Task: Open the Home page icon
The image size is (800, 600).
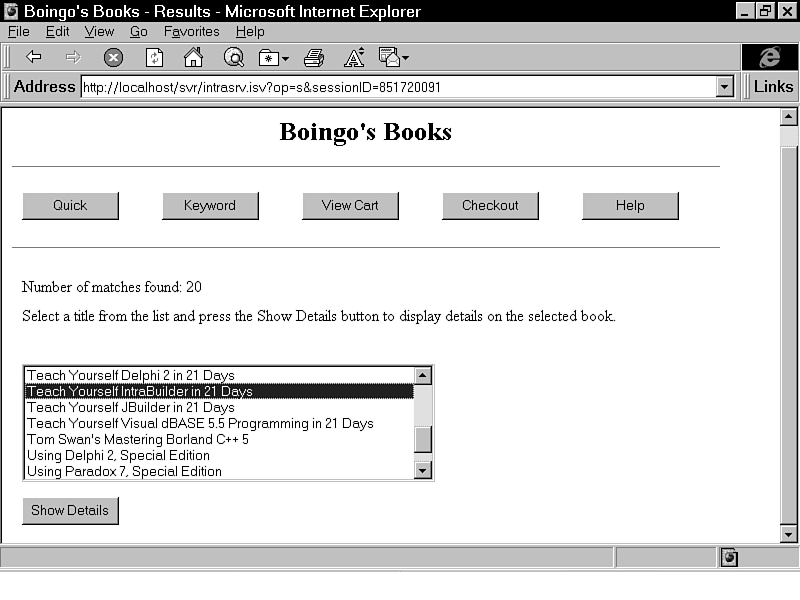Action: pyautogui.click(x=193, y=57)
